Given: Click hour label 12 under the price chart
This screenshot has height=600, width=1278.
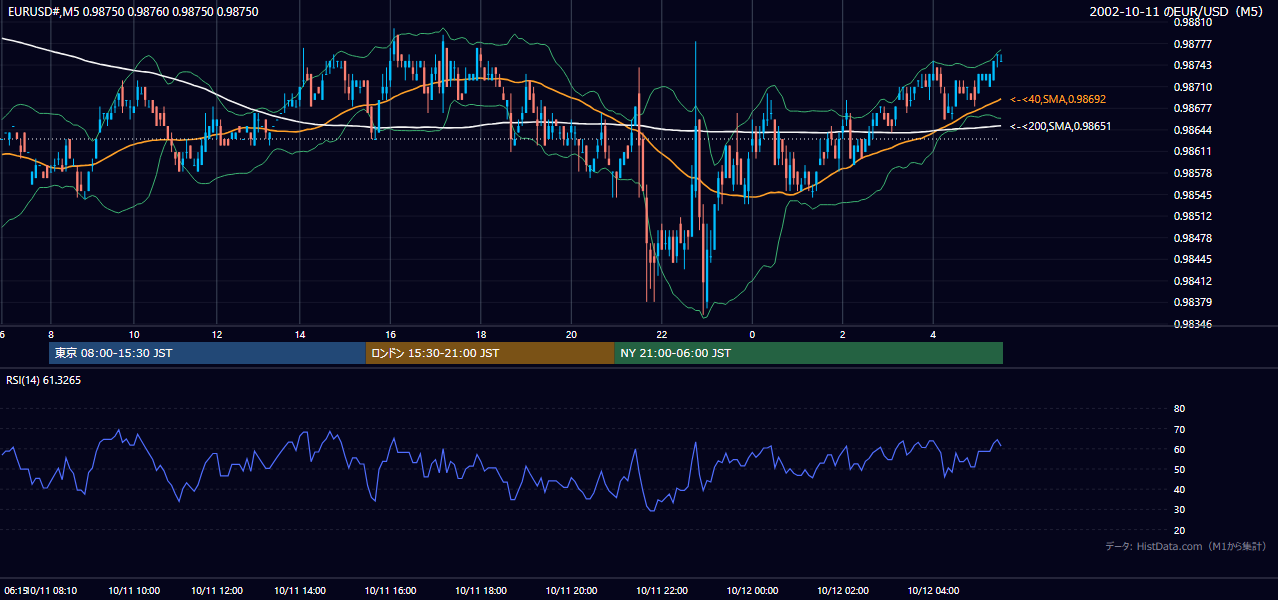Looking at the screenshot, I should tap(216, 334).
